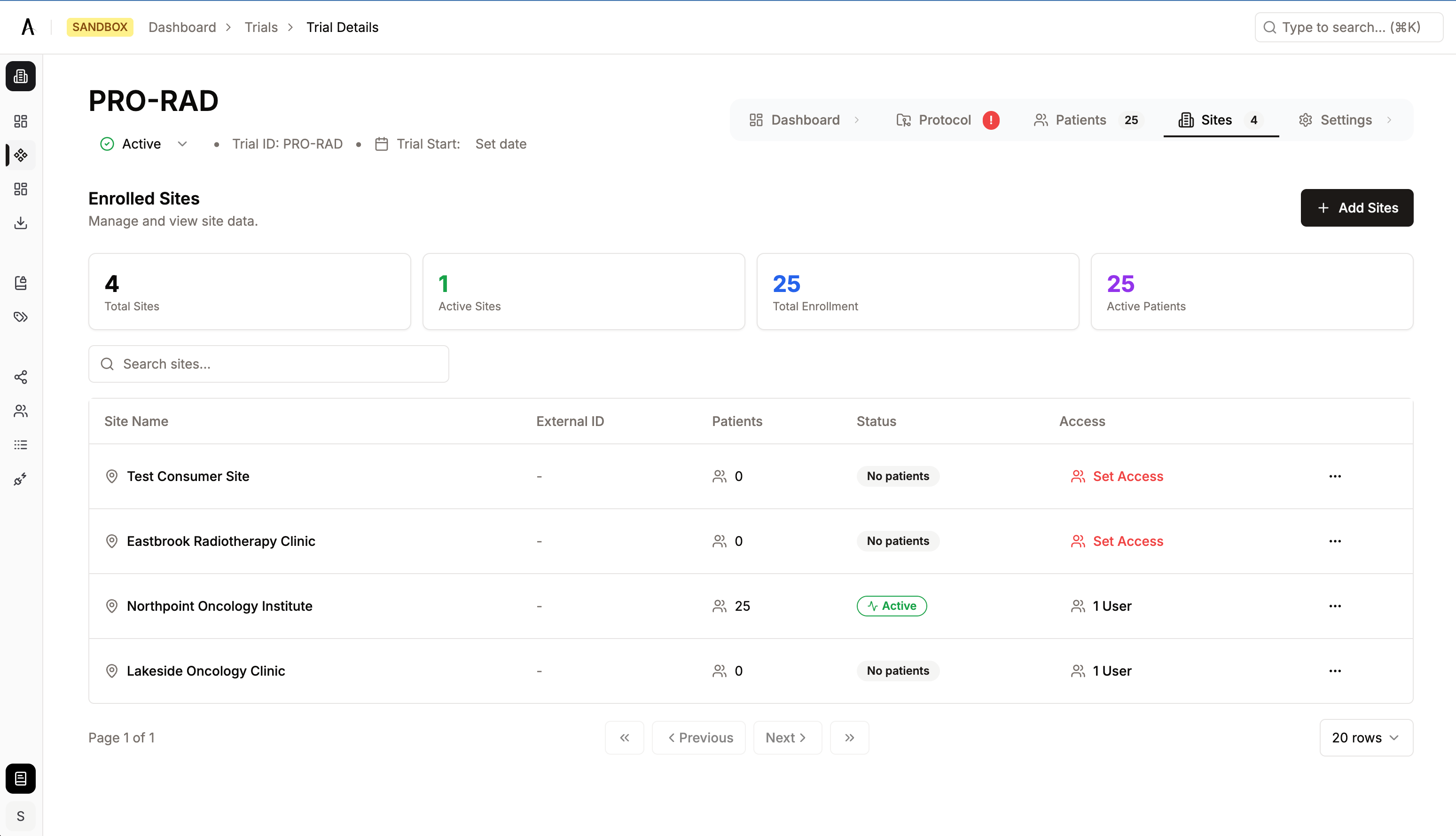Click the Protocol red alert badge
Viewport: 1456px width, 836px height.
[x=991, y=120]
